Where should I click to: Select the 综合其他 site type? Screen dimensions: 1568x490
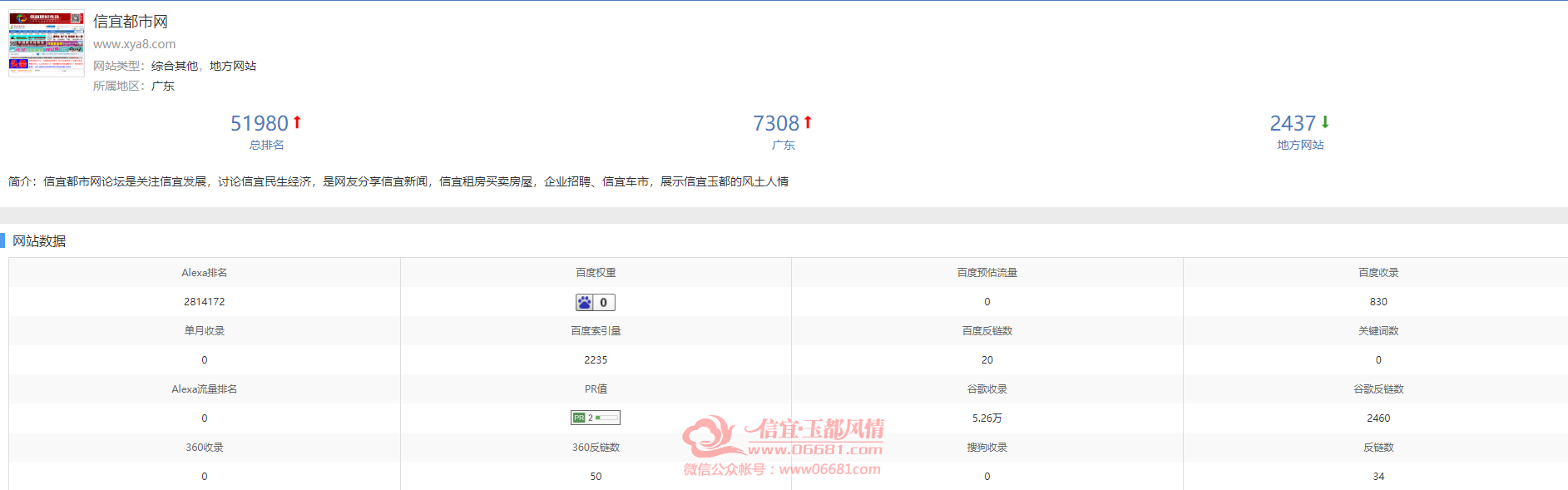point(175,66)
